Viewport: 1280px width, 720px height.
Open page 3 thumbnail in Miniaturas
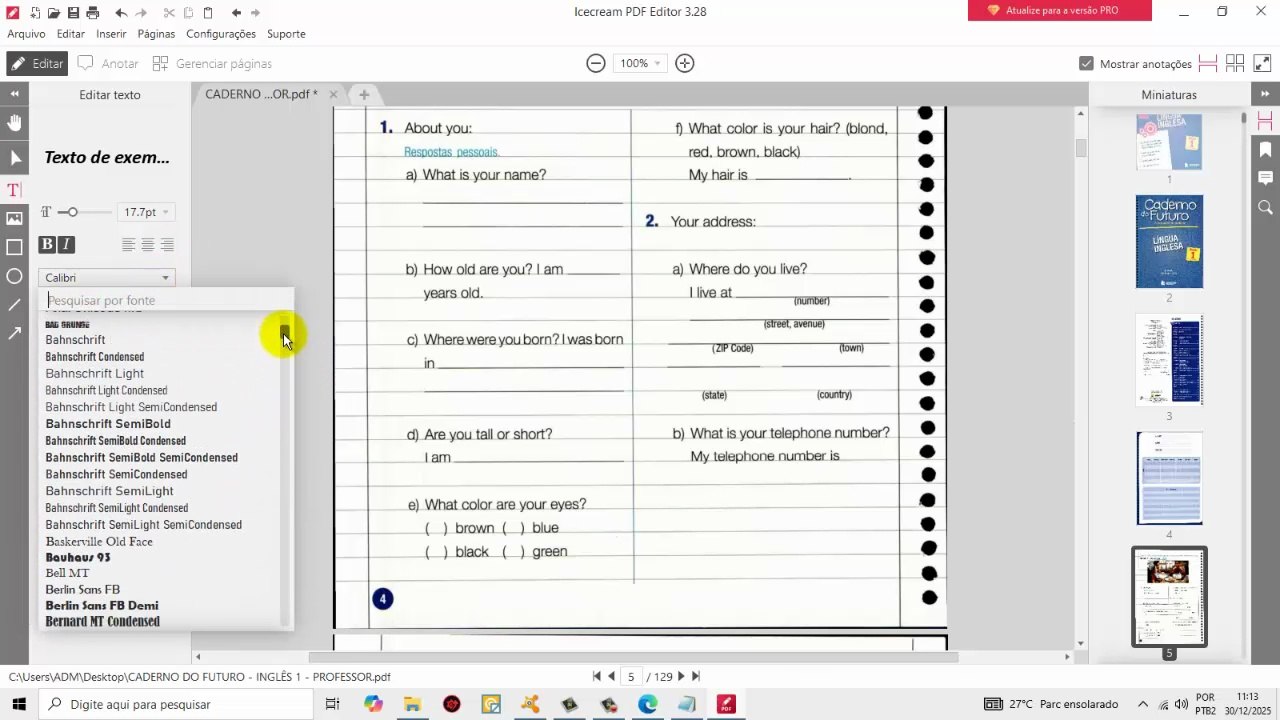coord(1169,360)
